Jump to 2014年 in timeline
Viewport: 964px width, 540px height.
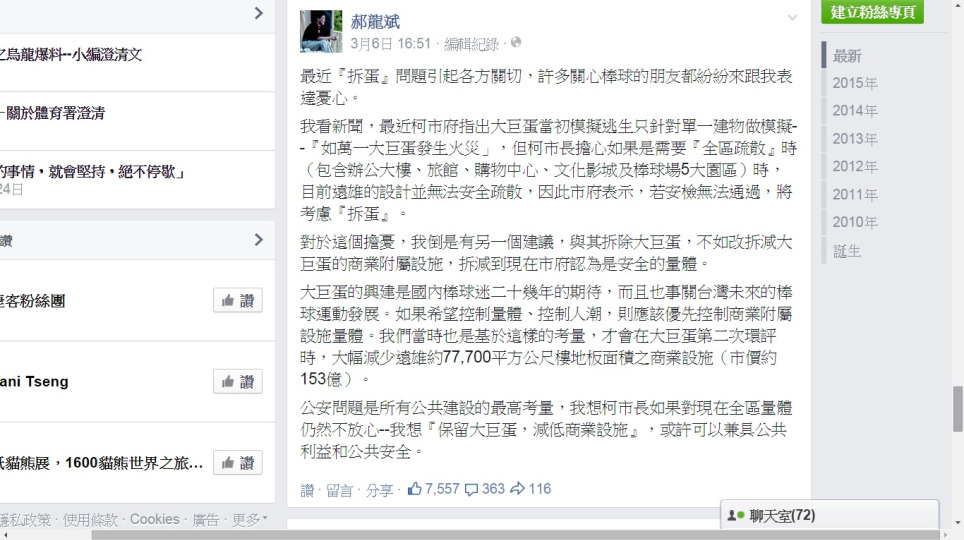point(855,111)
